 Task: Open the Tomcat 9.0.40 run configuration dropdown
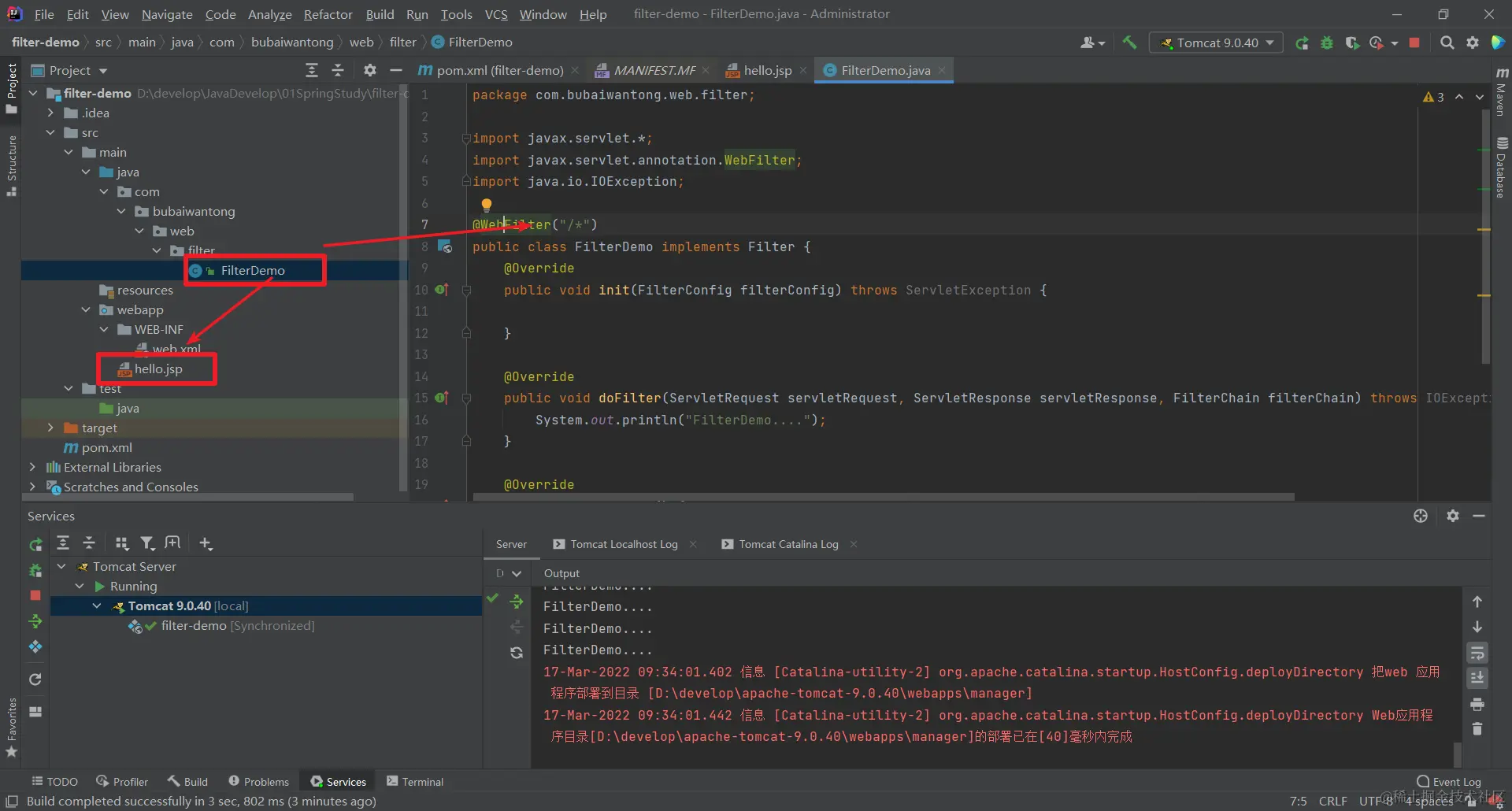pos(1217,43)
